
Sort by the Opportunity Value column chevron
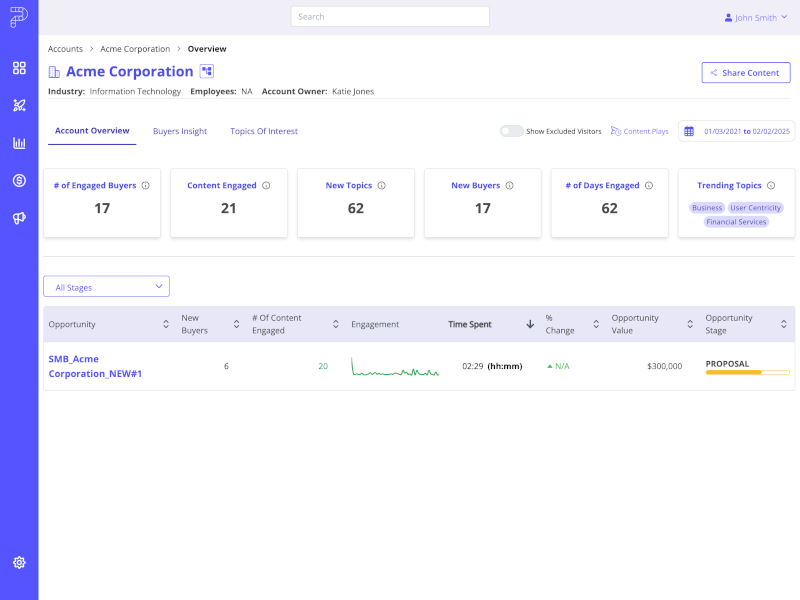click(689, 324)
